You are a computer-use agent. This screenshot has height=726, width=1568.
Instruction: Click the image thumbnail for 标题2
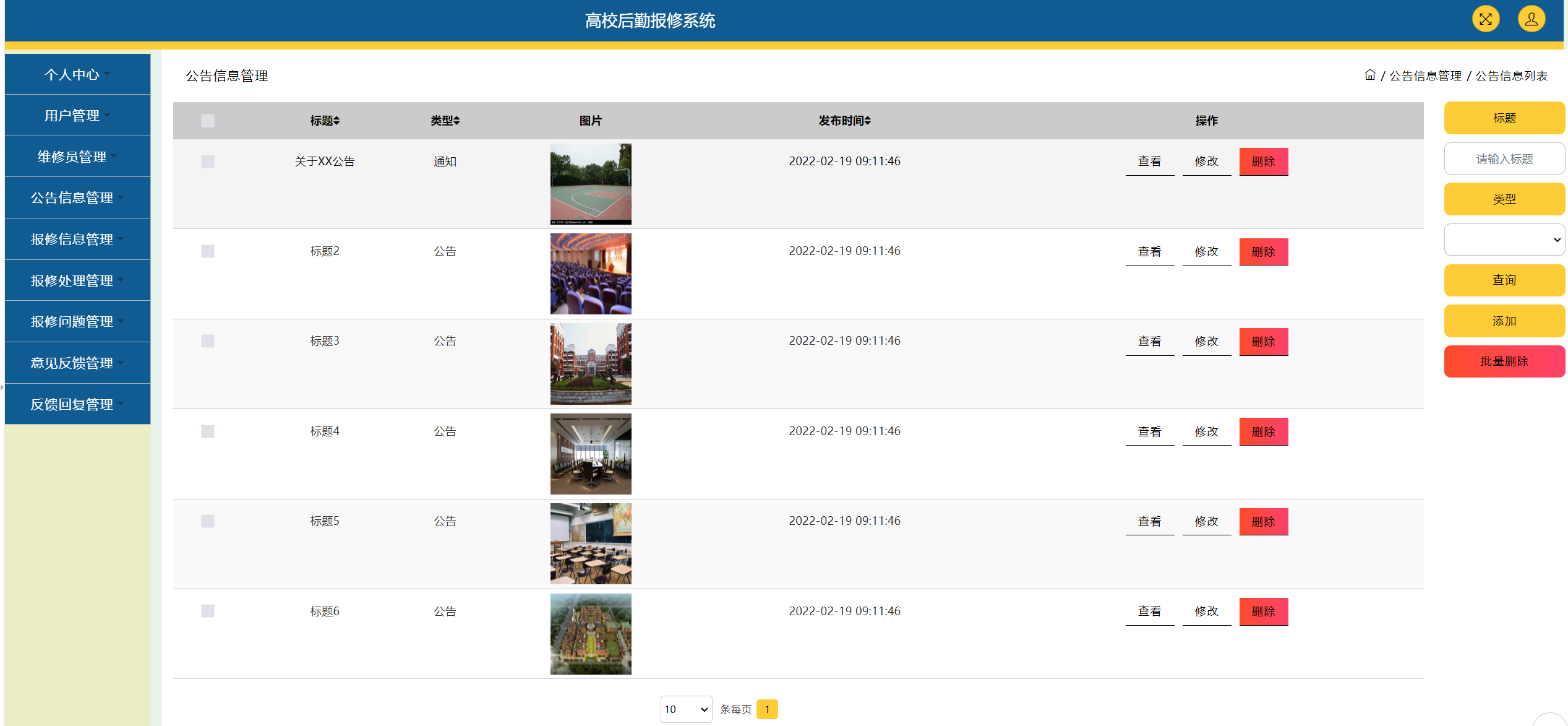pyautogui.click(x=590, y=274)
